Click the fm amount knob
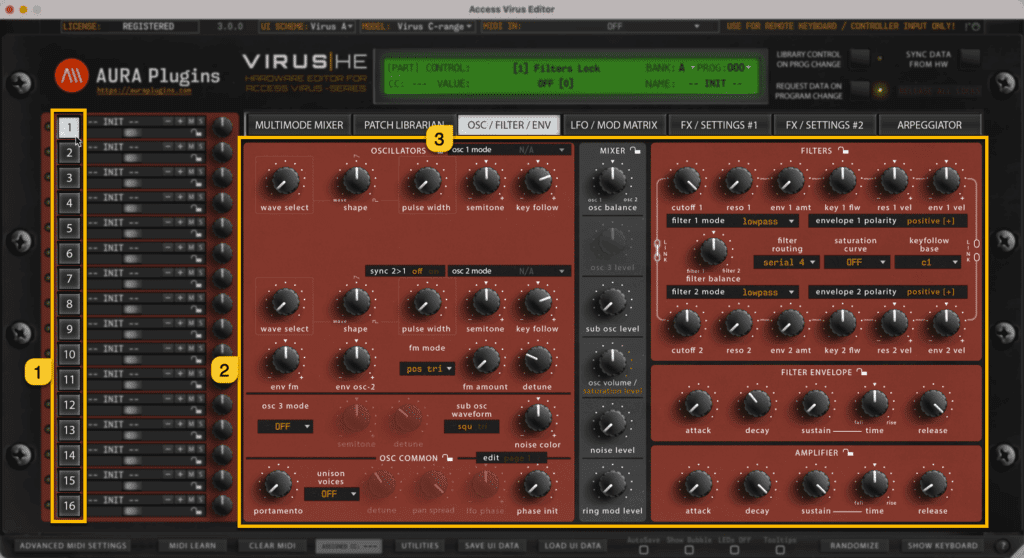1024x558 pixels. coord(485,361)
